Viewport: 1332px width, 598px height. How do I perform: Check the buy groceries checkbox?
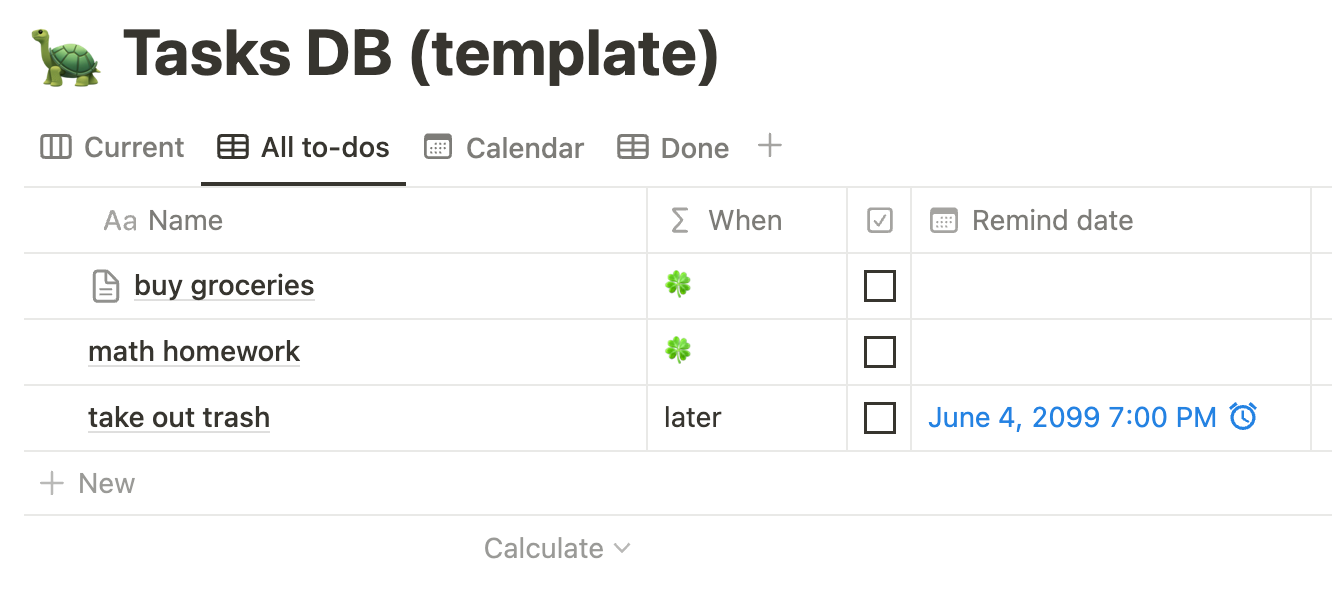pos(878,286)
